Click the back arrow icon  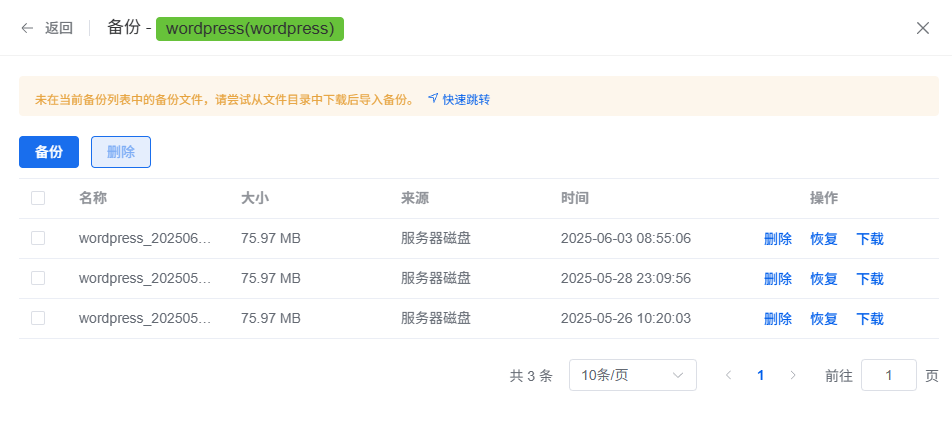27,29
